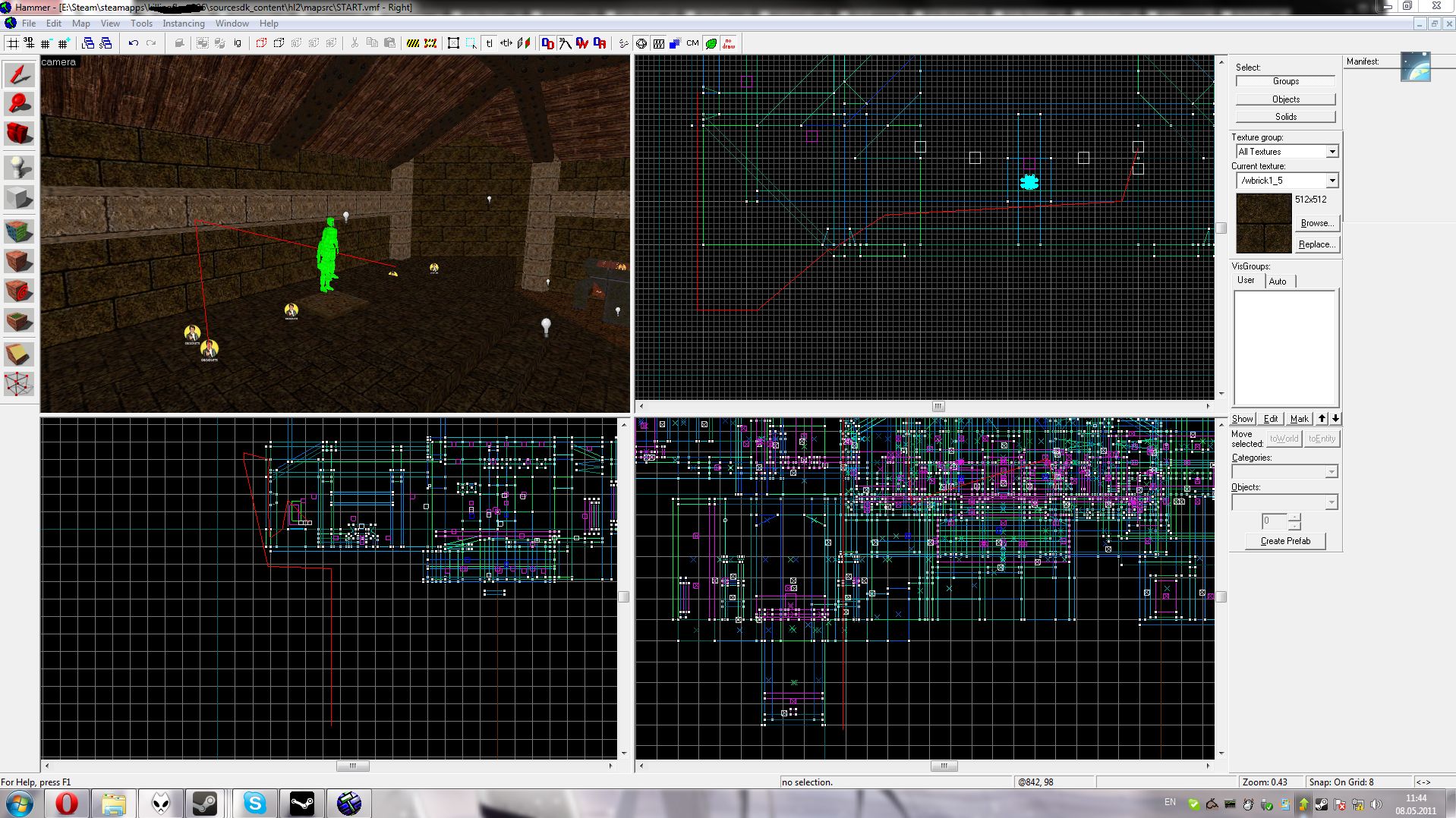Viewport: 1456px width, 818px height.
Task: Decrease the prefab number stepper
Action: tap(1294, 526)
